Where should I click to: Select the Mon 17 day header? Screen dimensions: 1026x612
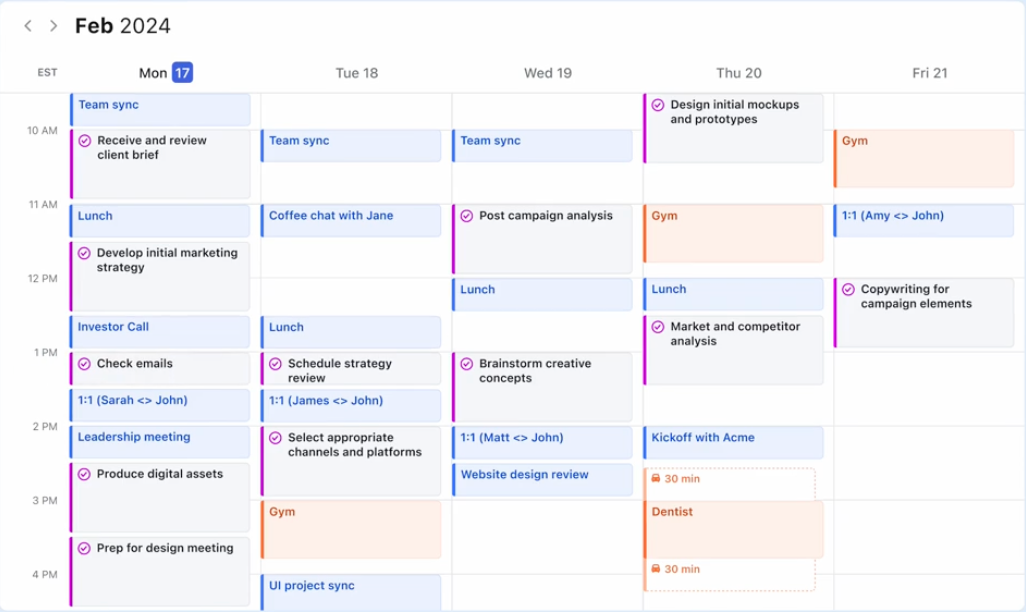(166, 73)
